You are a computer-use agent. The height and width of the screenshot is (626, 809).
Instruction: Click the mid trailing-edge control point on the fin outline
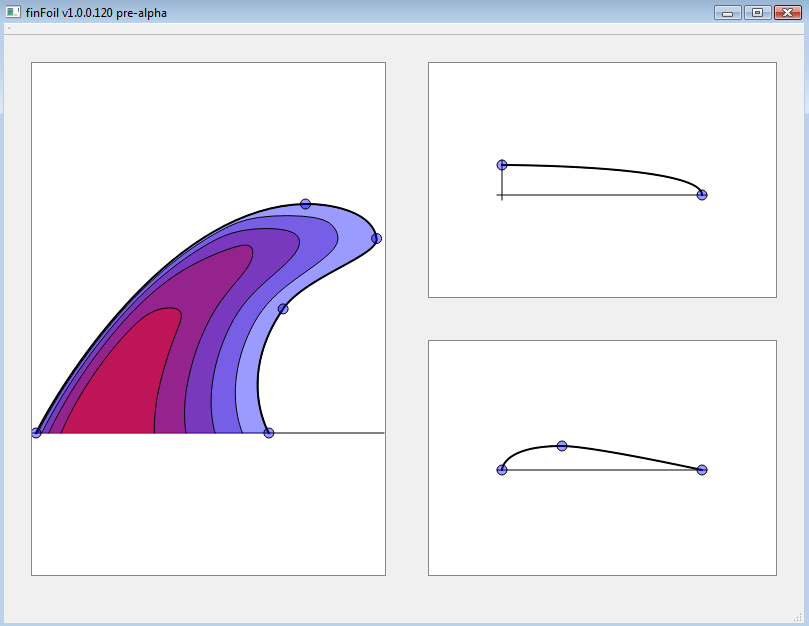click(x=283, y=309)
